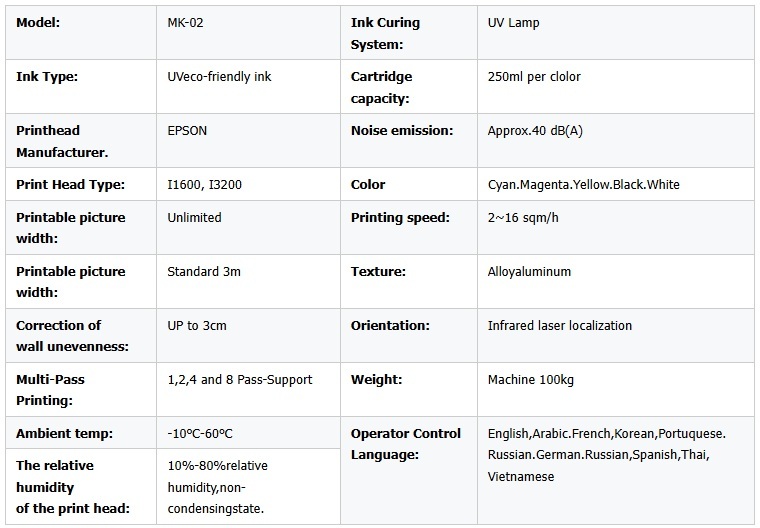Image resolution: width=760 pixels, height=528 pixels.
Task: Click the 'Standard 3m' value cell
Action: pyautogui.click(x=204, y=271)
